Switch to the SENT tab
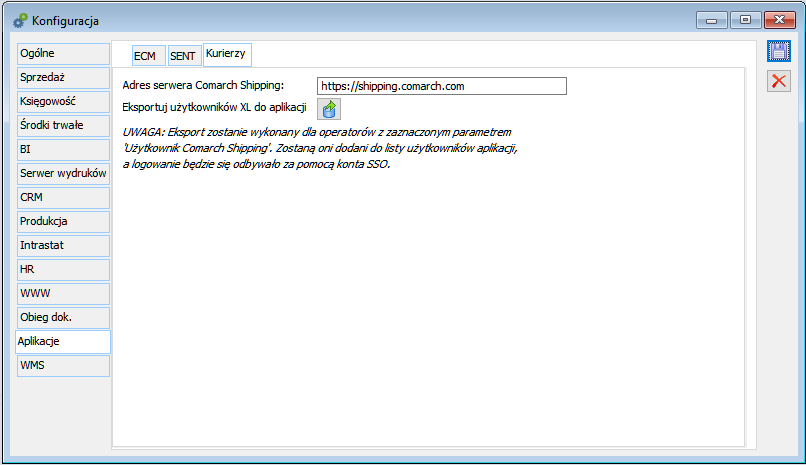Viewport: 806px width, 465px height. (185, 56)
